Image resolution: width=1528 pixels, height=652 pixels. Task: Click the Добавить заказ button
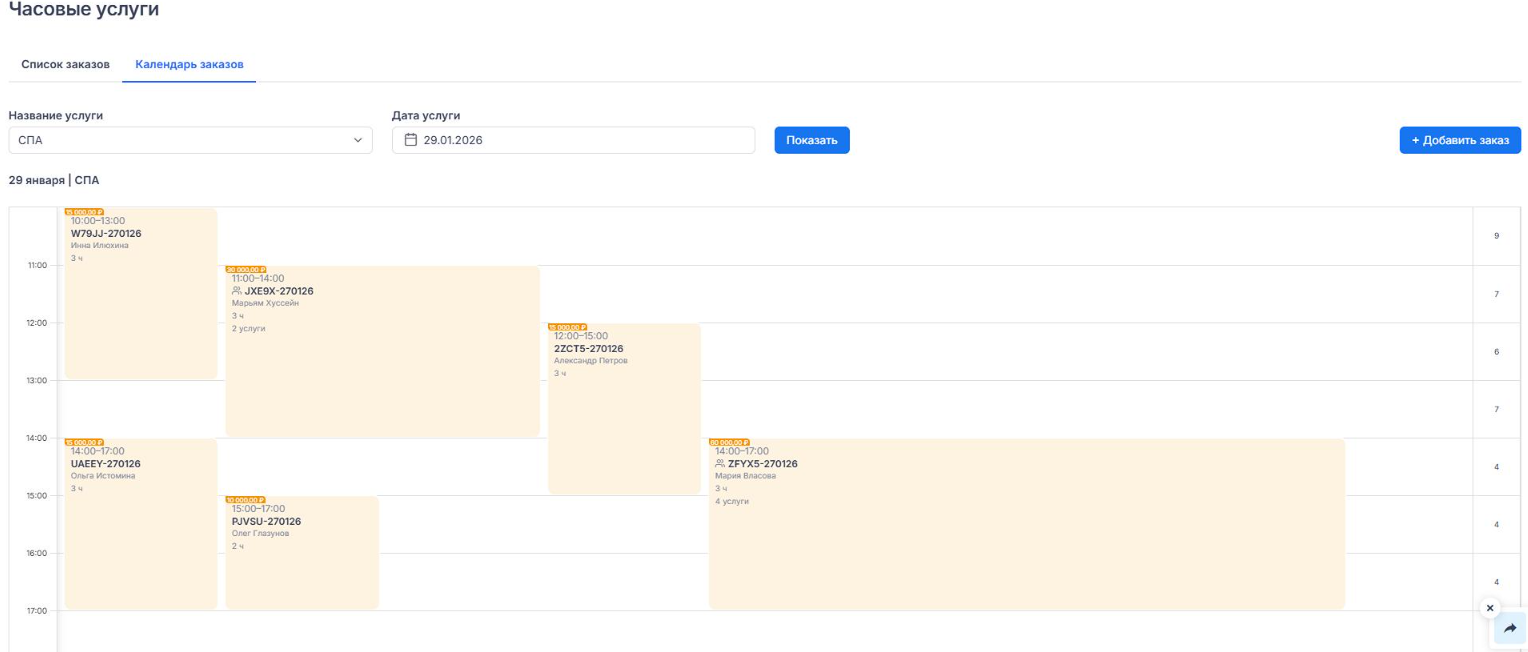1459,140
